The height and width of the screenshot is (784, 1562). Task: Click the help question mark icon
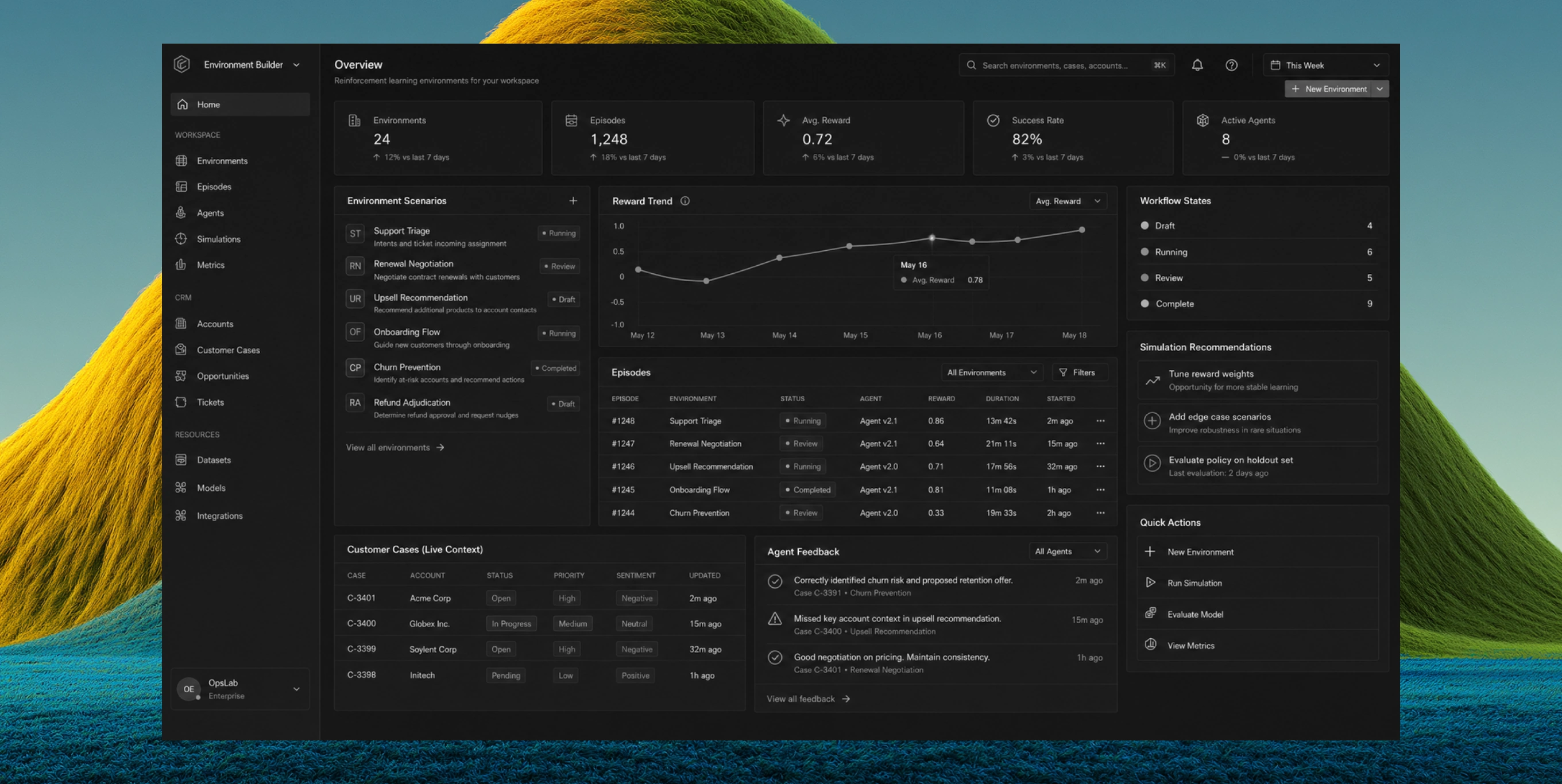1231,65
